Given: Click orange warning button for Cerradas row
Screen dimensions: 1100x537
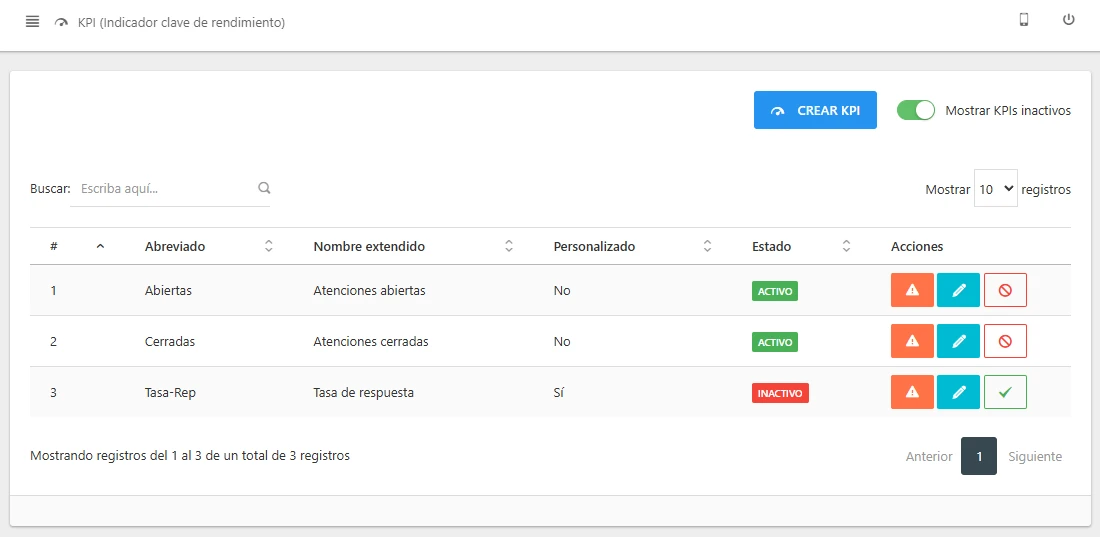Looking at the screenshot, I should (x=912, y=341).
